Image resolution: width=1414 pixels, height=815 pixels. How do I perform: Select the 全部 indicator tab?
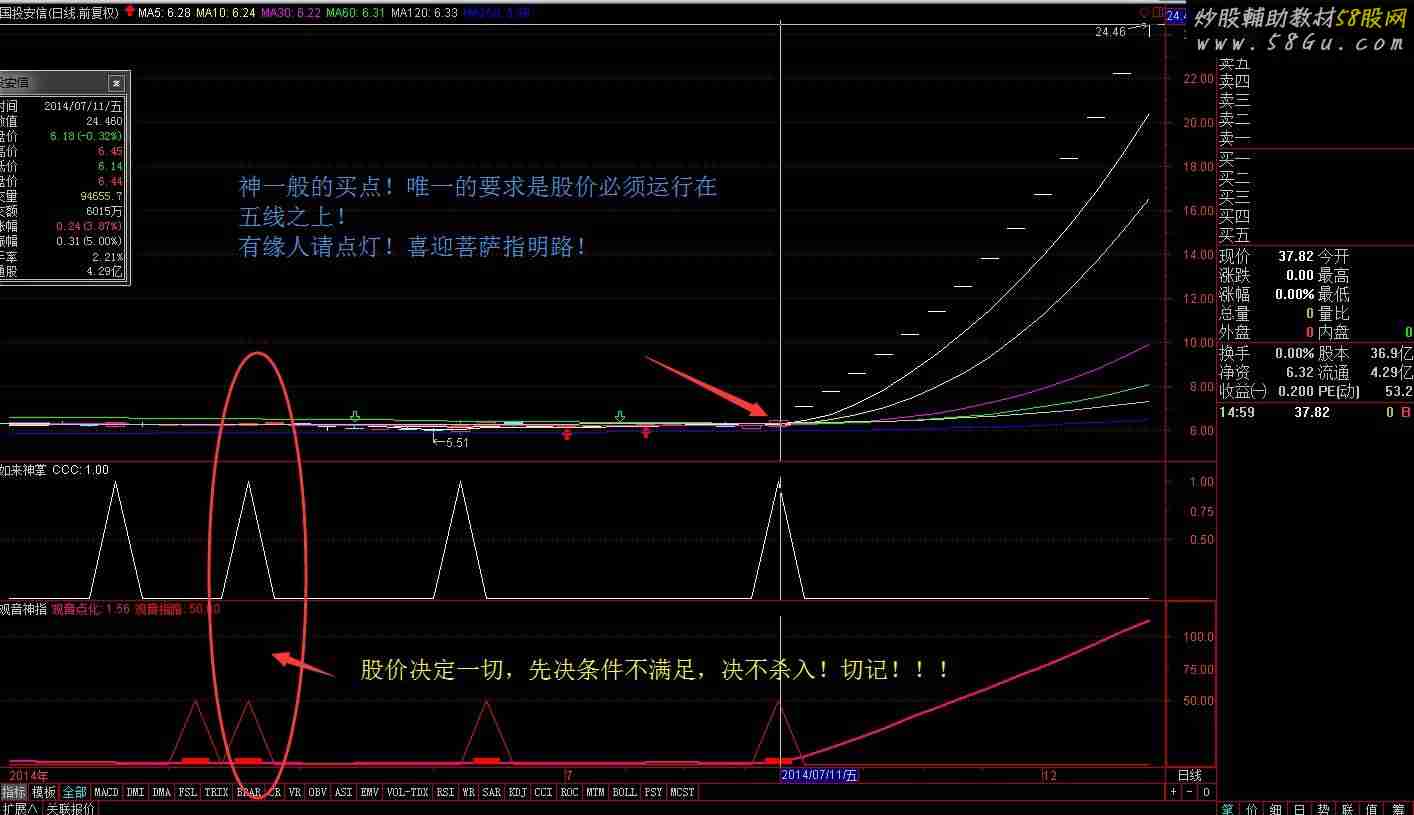(x=75, y=792)
